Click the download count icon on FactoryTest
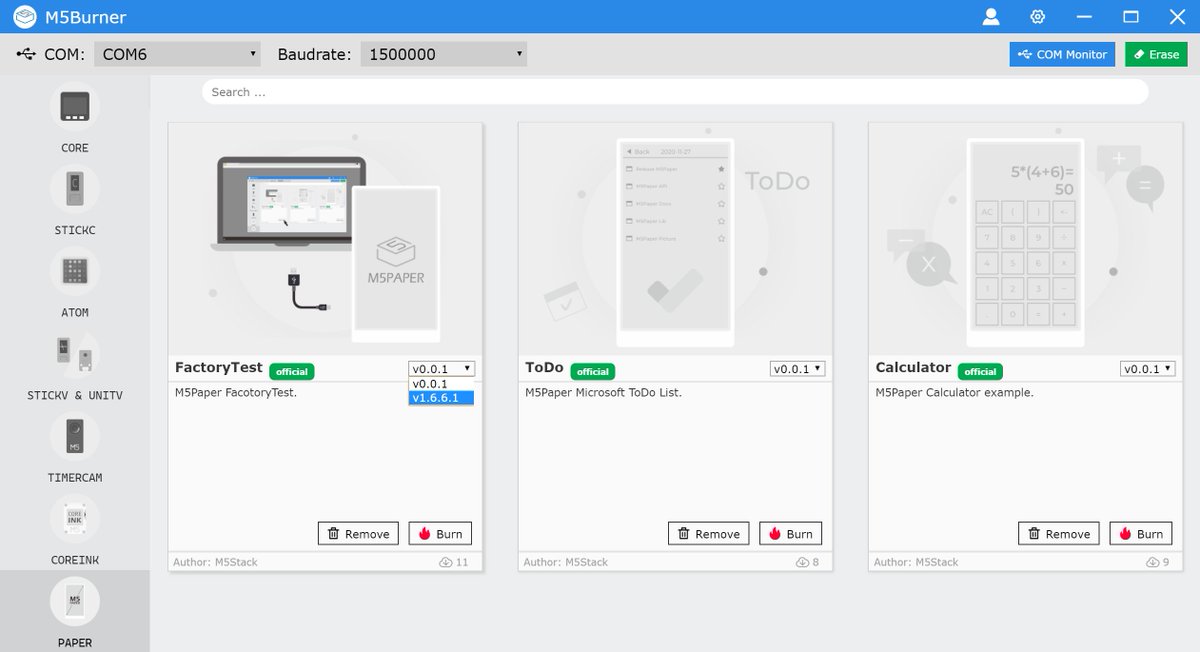The width and height of the screenshot is (1200, 652). click(446, 562)
